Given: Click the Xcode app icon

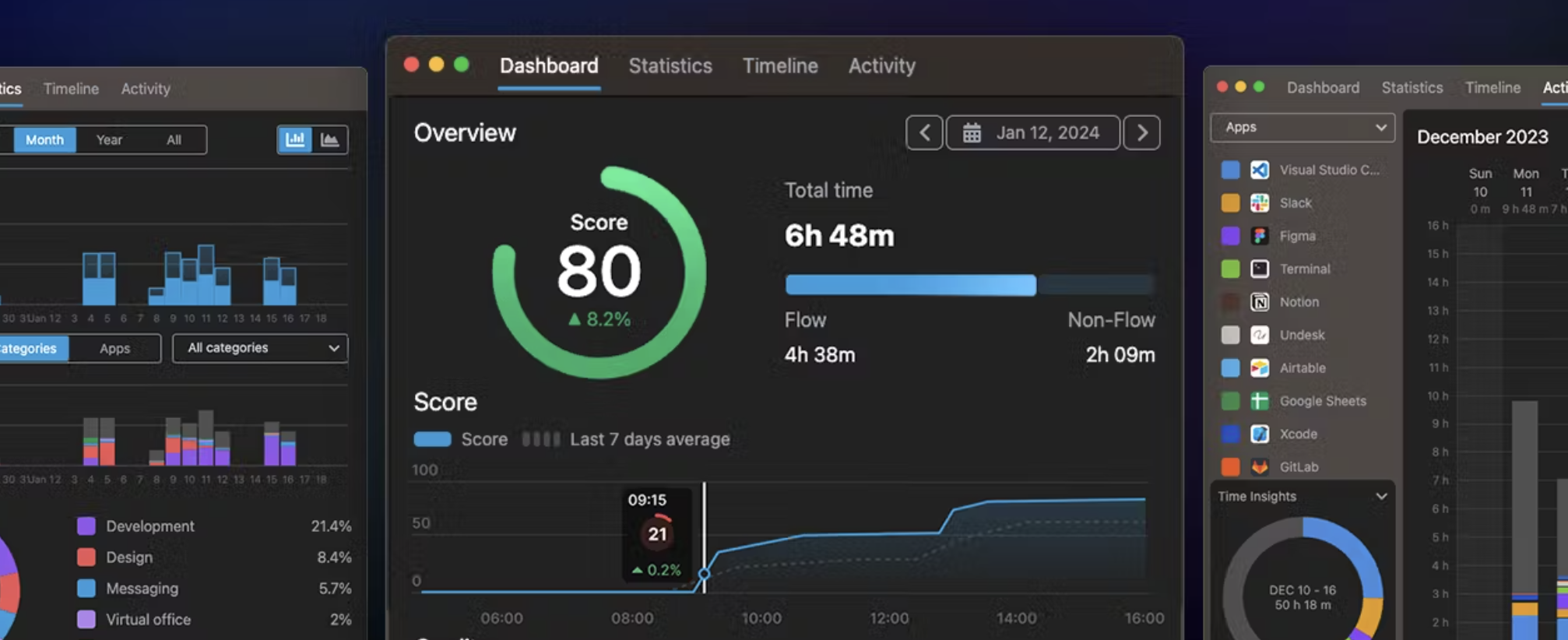Looking at the screenshot, I should click(x=1260, y=434).
